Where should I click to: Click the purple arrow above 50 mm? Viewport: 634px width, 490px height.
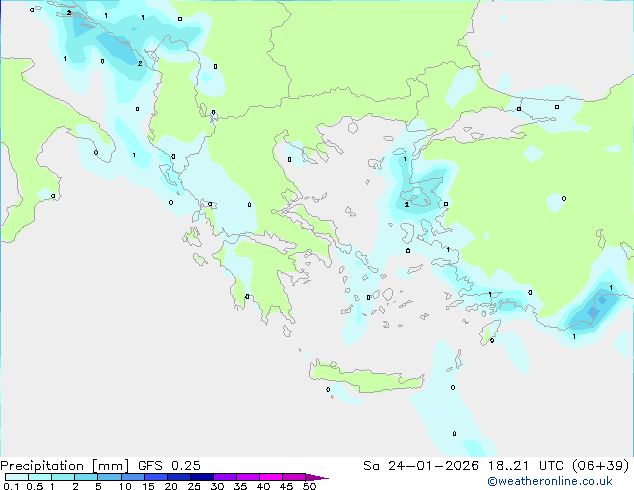[317, 477]
